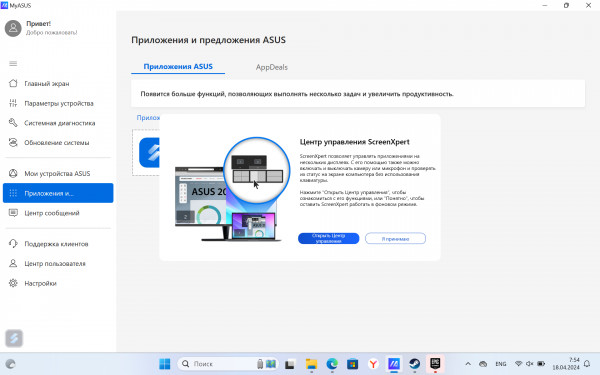Click Открыть Центр управления button

[x=328, y=238]
